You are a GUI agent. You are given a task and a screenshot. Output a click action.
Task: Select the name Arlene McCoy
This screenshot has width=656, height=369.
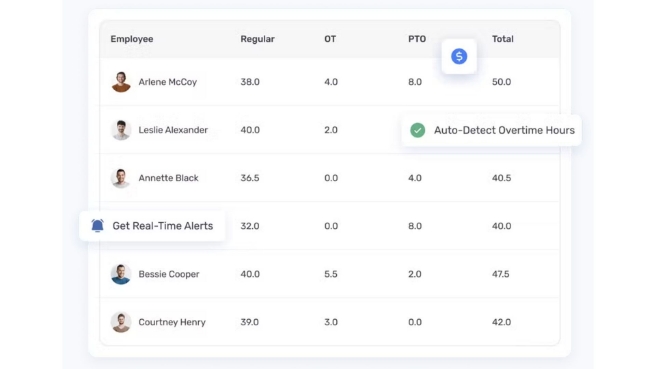point(168,82)
